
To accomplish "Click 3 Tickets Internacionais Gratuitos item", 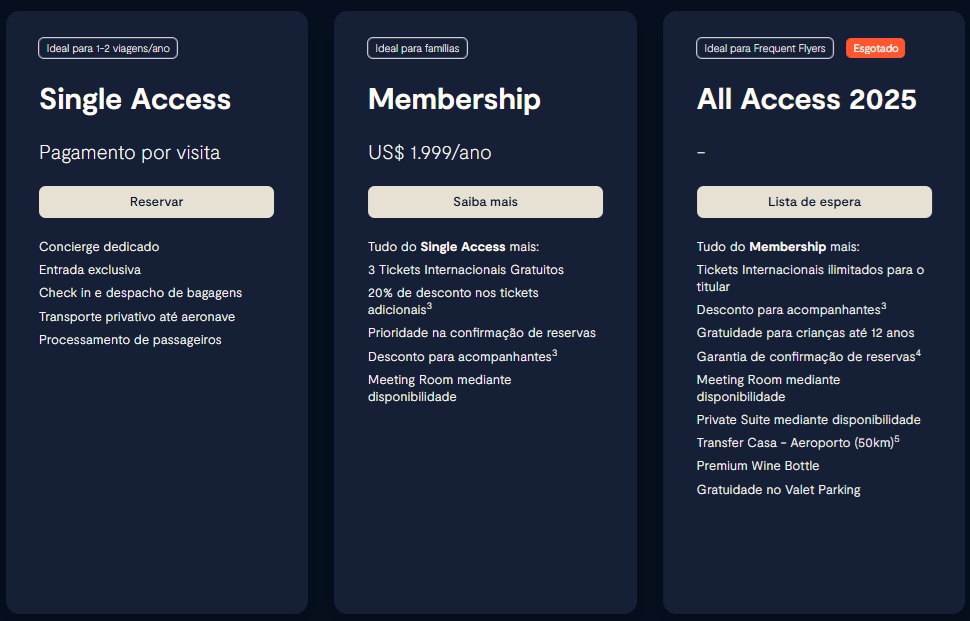I will (466, 270).
